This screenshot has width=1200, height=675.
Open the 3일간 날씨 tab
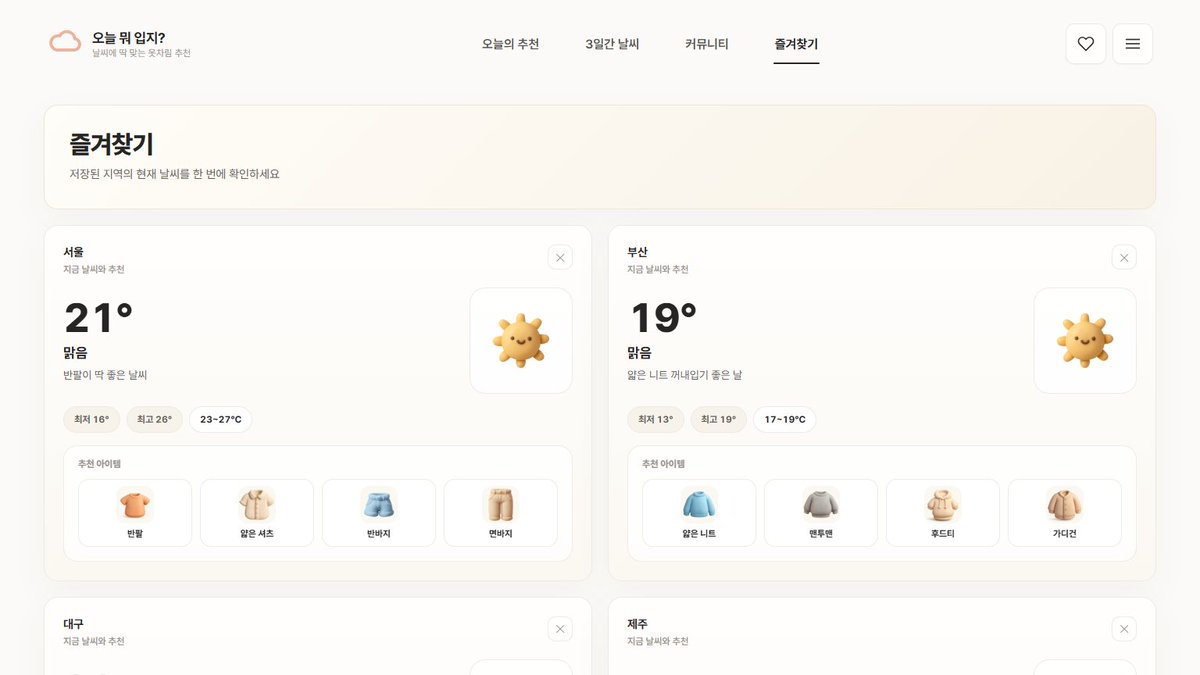612,44
